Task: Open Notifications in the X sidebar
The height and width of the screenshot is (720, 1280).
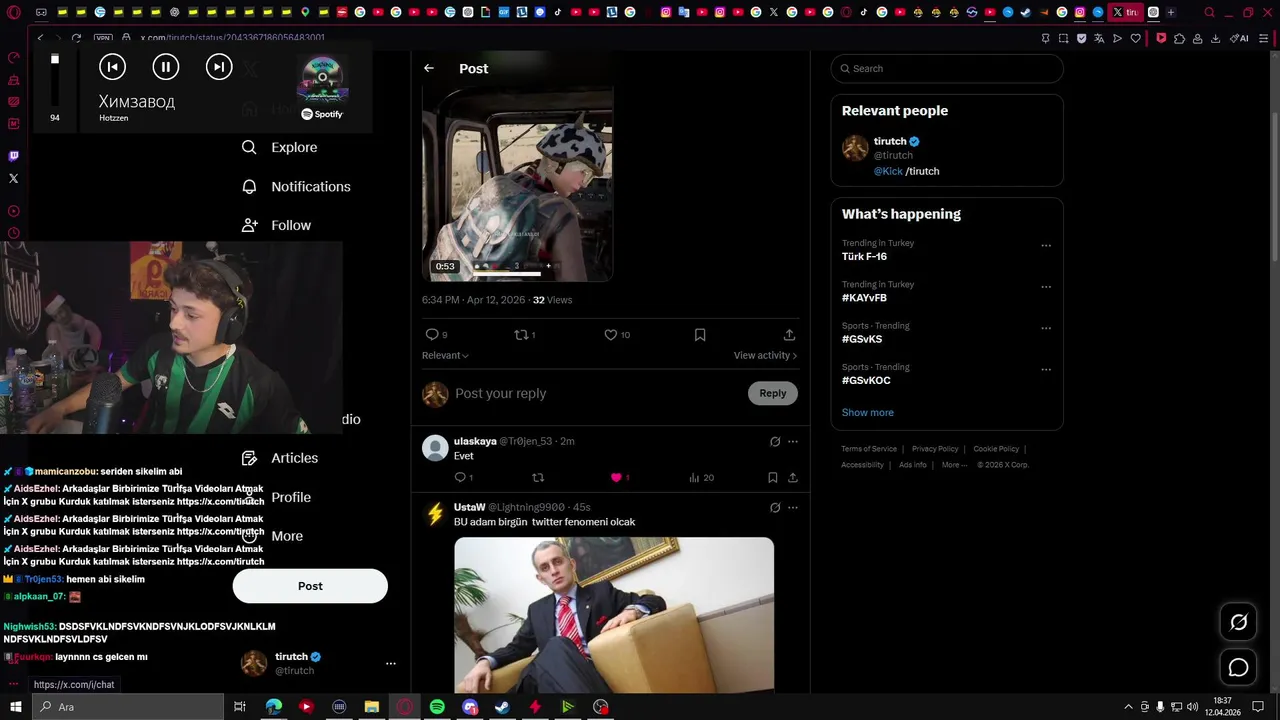Action: [x=296, y=186]
